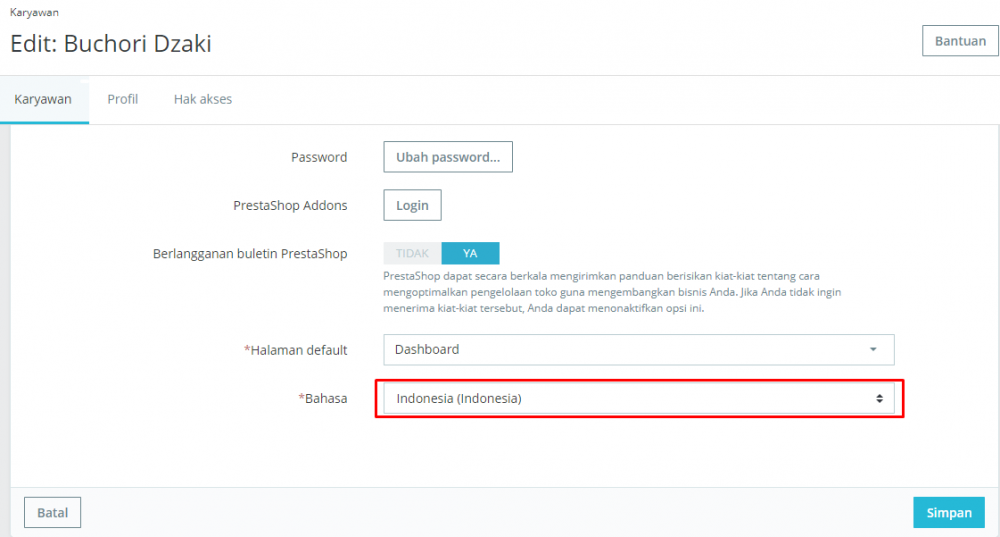1000x537 pixels.
Task: Click the Edit: Buchori Dzaki page title
Action: (x=111, y=44)
